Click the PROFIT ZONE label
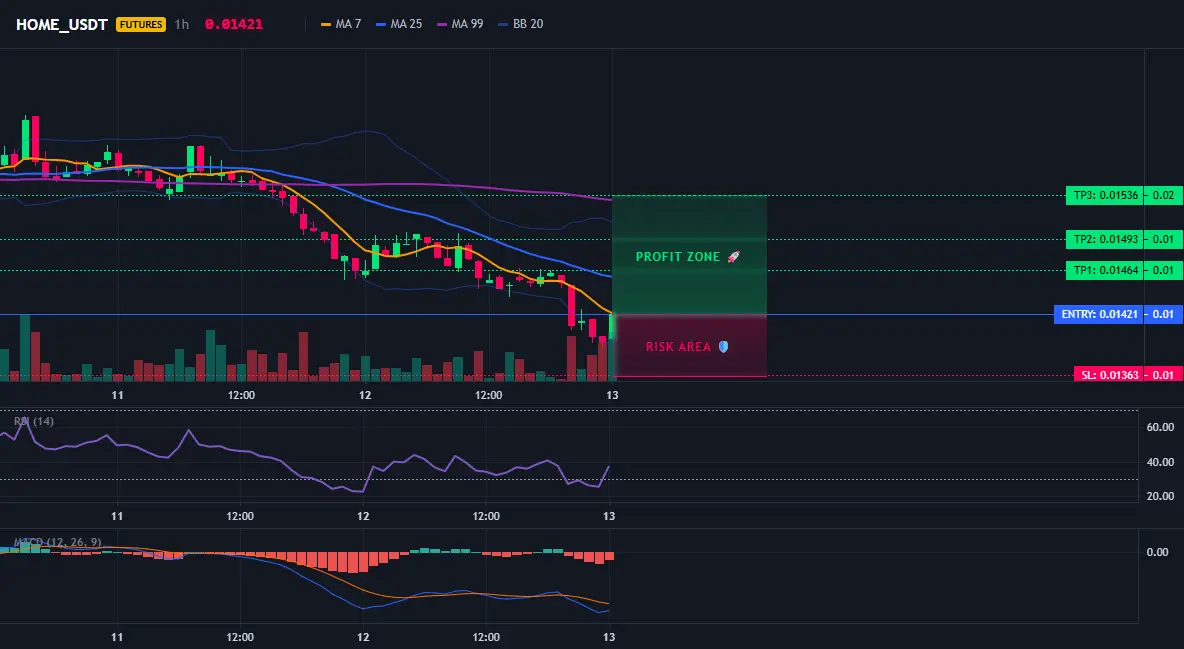The image size is (1184, 649). 678,257
